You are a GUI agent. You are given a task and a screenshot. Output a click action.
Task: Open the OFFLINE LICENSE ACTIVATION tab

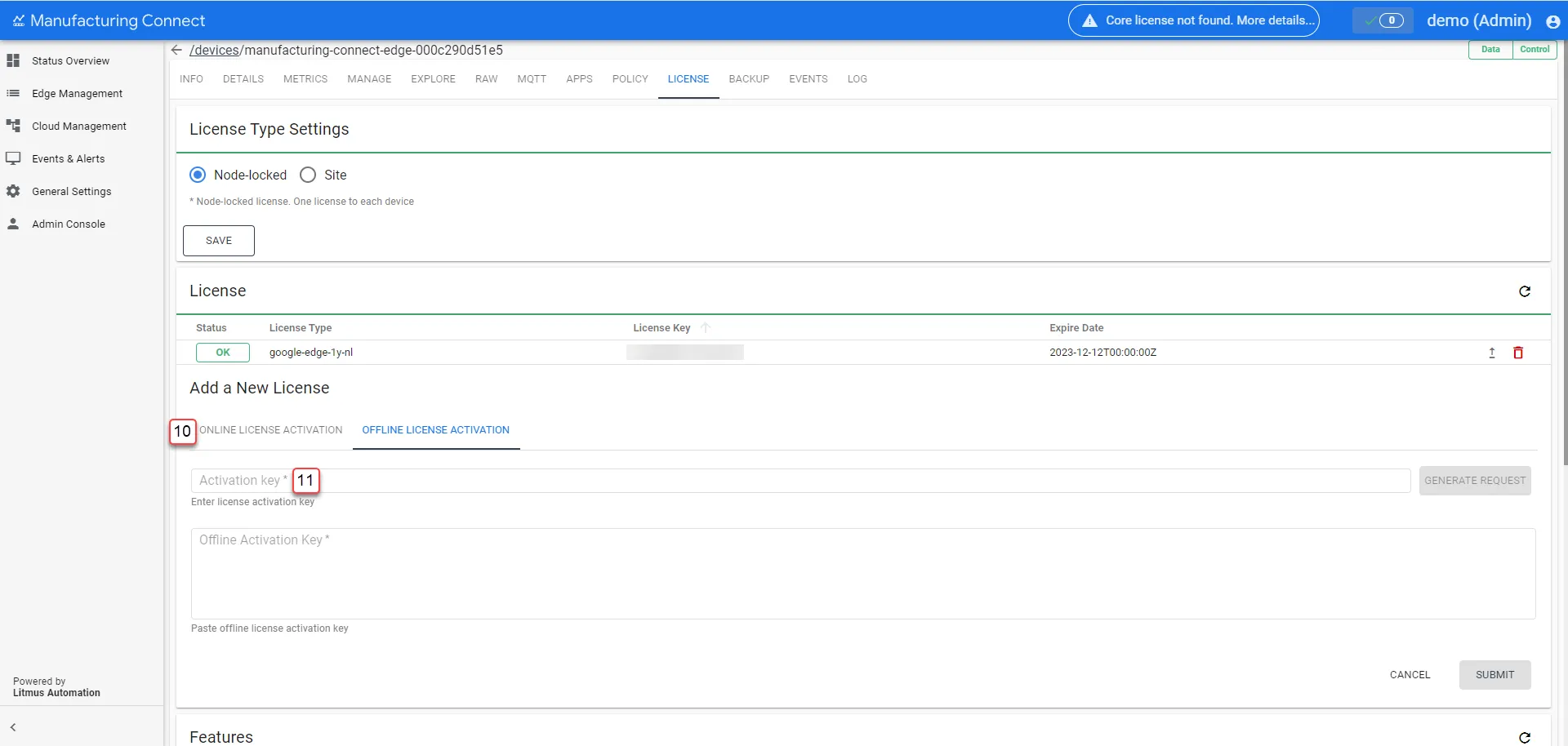[x=436, y=430]
